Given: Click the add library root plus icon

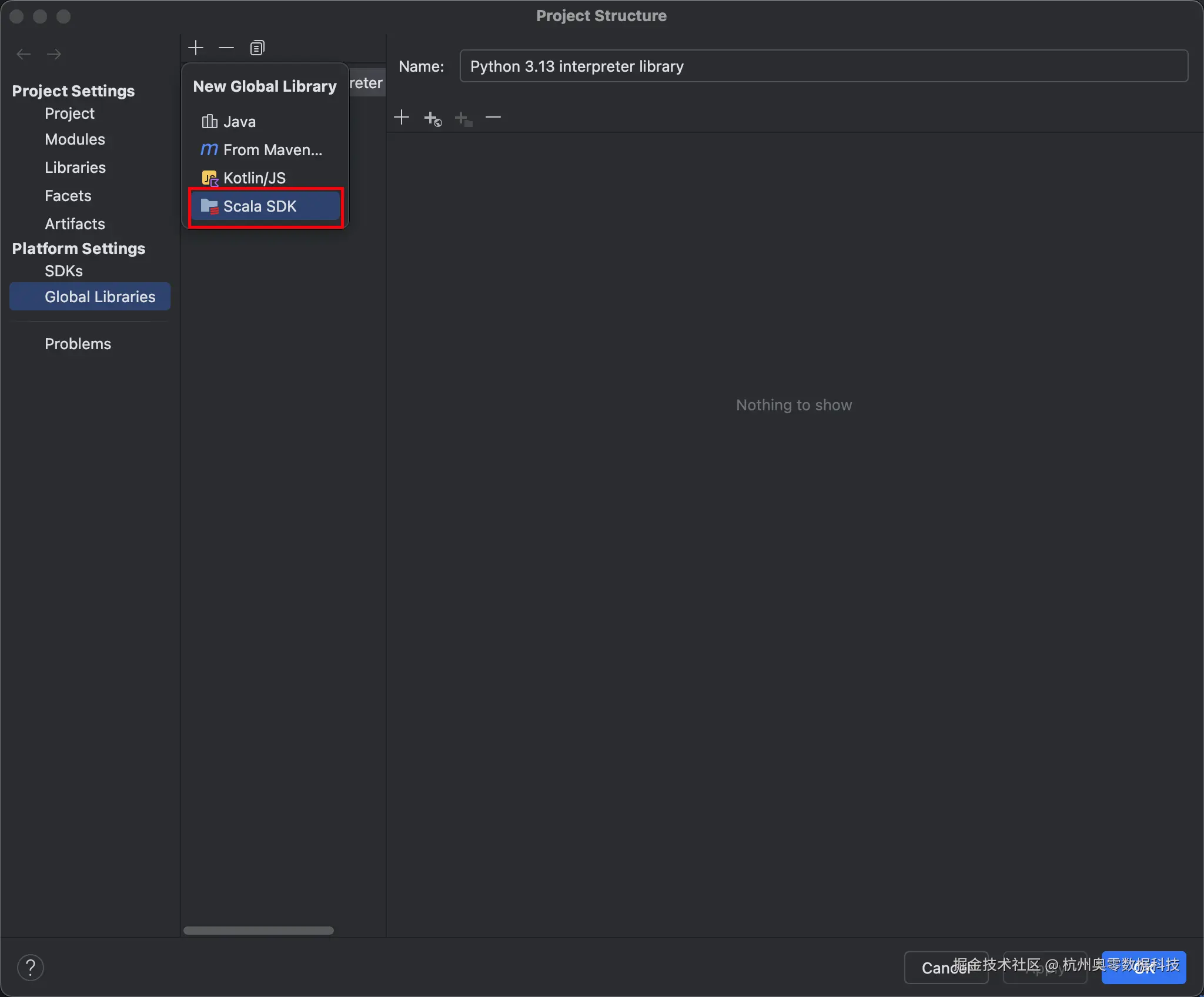Looking at the screenshot, I should coord(402,118).
